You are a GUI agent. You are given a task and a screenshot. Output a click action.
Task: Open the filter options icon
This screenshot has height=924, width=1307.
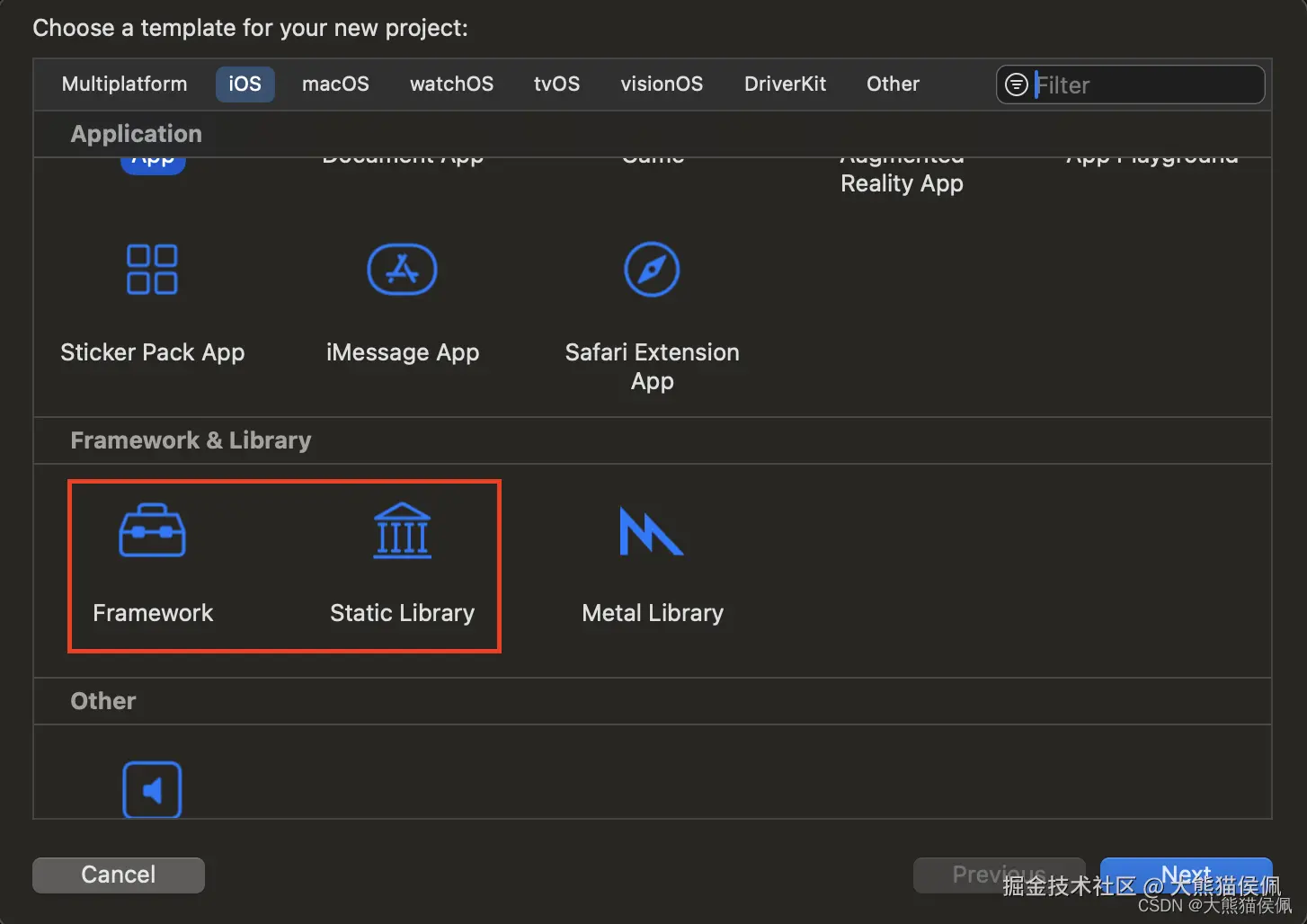pos(1017,84)
